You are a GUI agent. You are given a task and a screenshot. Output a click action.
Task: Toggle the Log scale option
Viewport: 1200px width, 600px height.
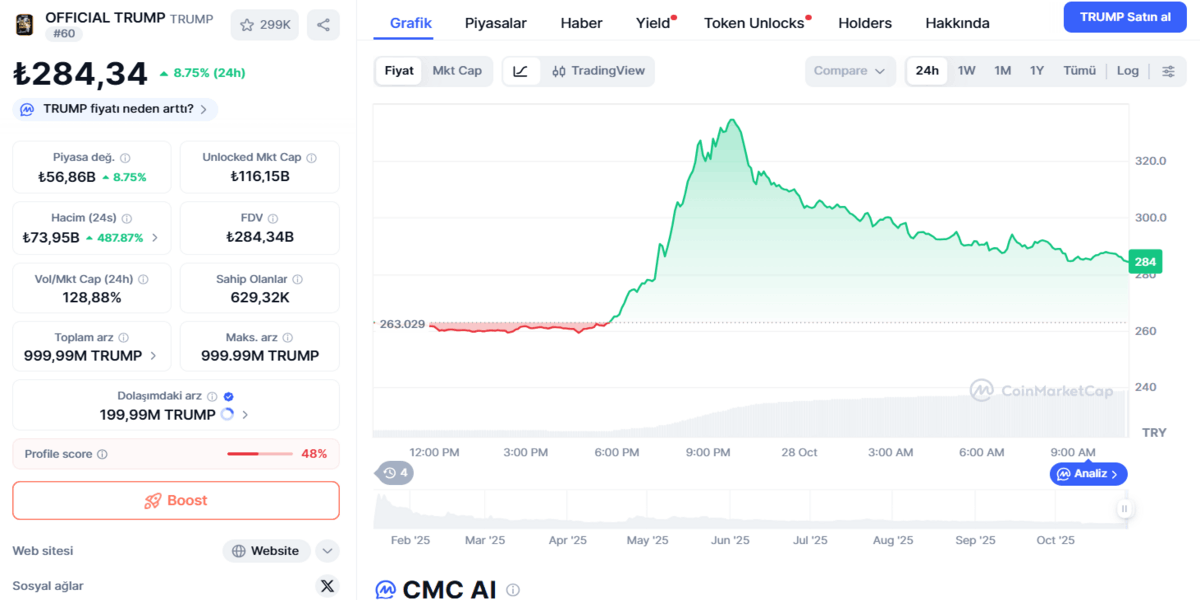point(1127,71)
